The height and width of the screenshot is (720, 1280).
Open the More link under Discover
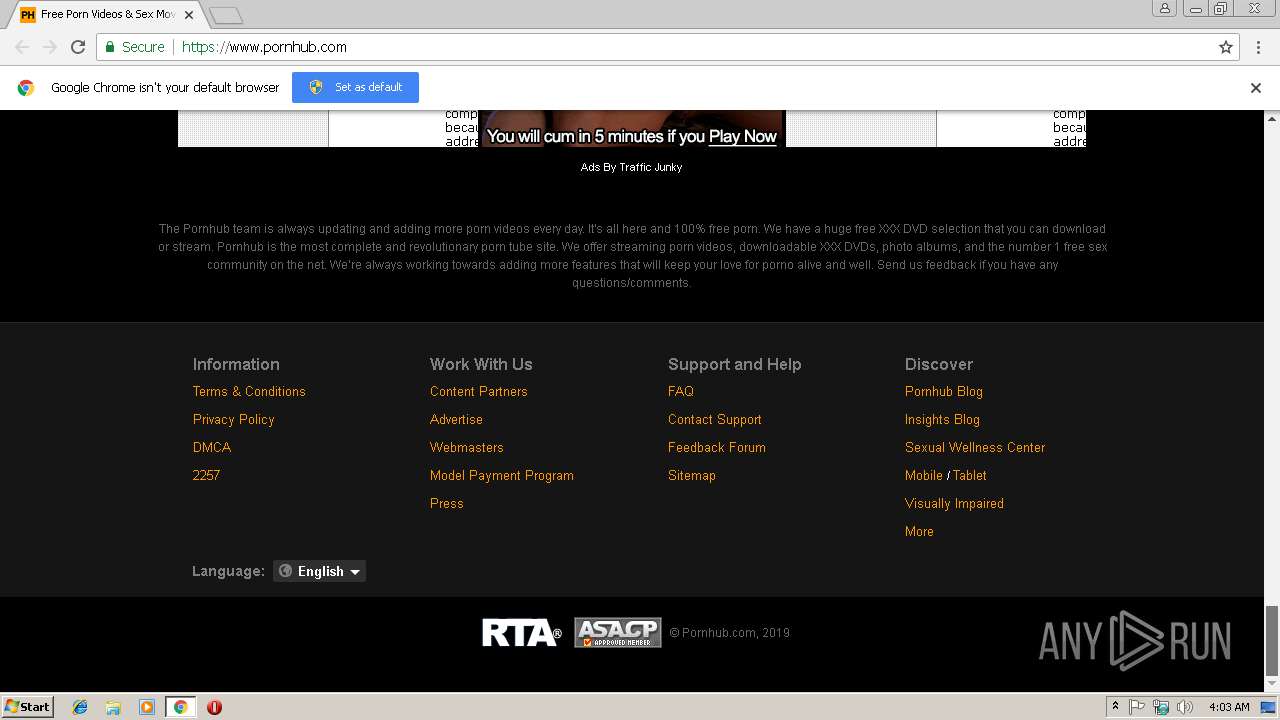pyautogui.click(x=919, y=531)
